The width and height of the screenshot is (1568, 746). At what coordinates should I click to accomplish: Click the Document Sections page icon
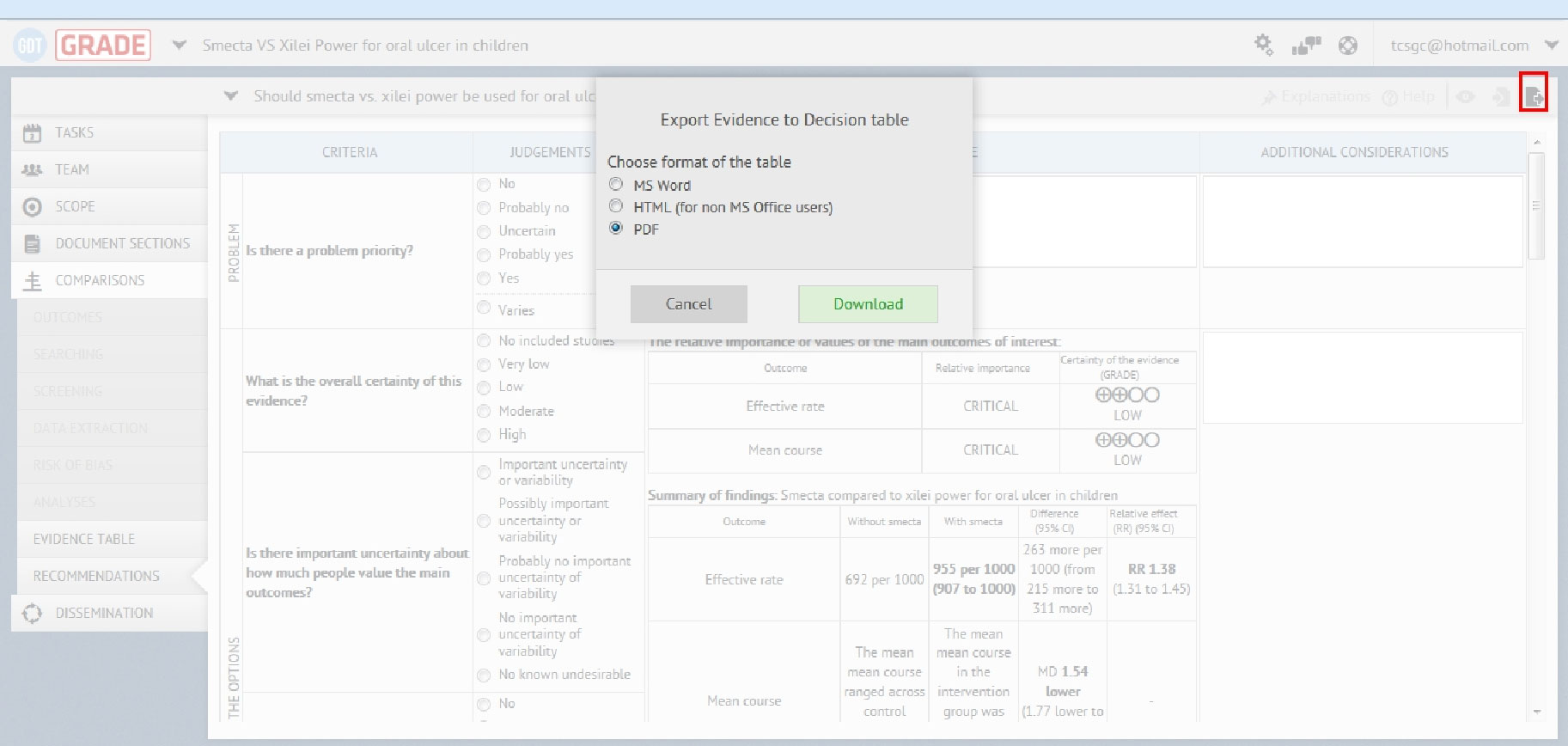pyautogui.click(x=32, y=243)
